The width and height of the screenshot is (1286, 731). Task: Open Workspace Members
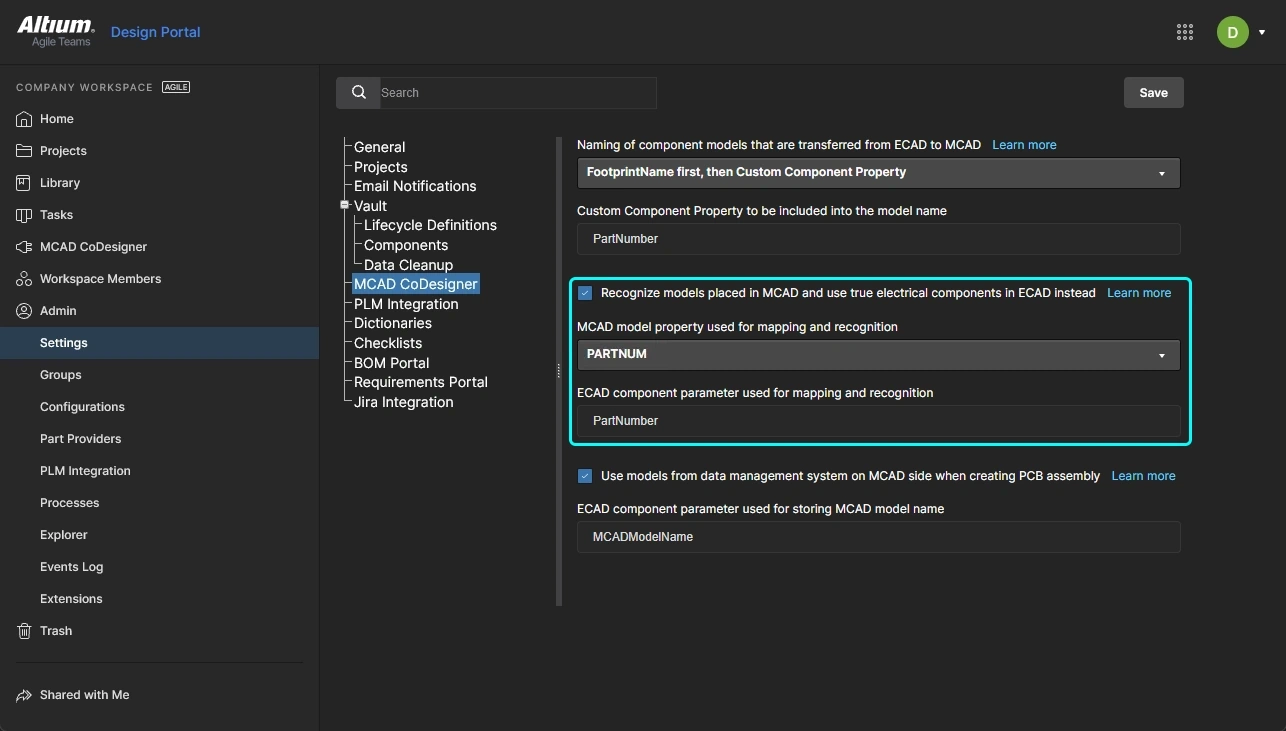click(99, 278)
